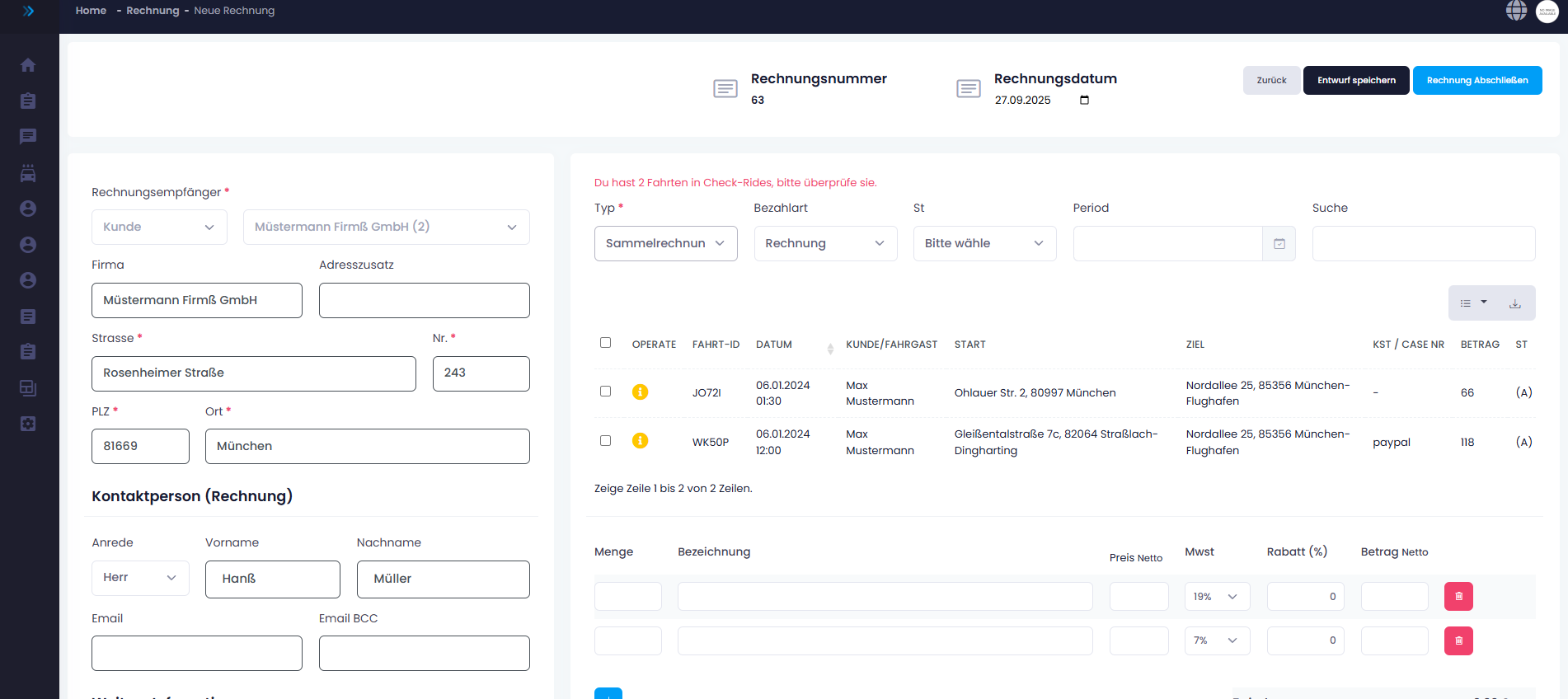Navigate to Rechnung in breadcrumb
This screenshot has height=699, width=1568.
coord(153,11)
